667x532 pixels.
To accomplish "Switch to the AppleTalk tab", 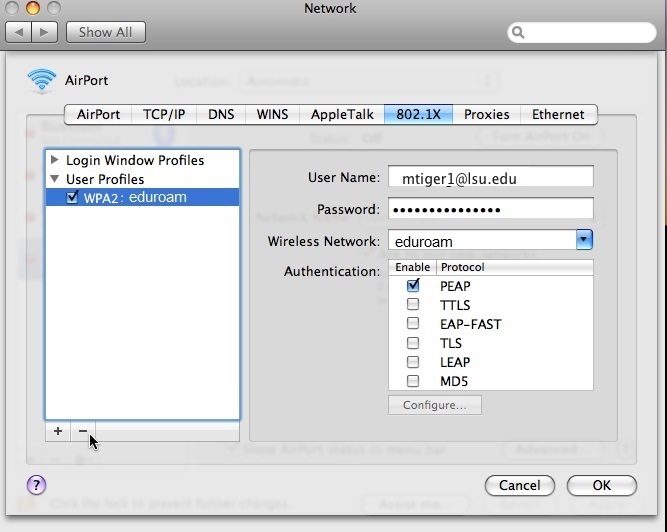I will click(x=342, y=114).
